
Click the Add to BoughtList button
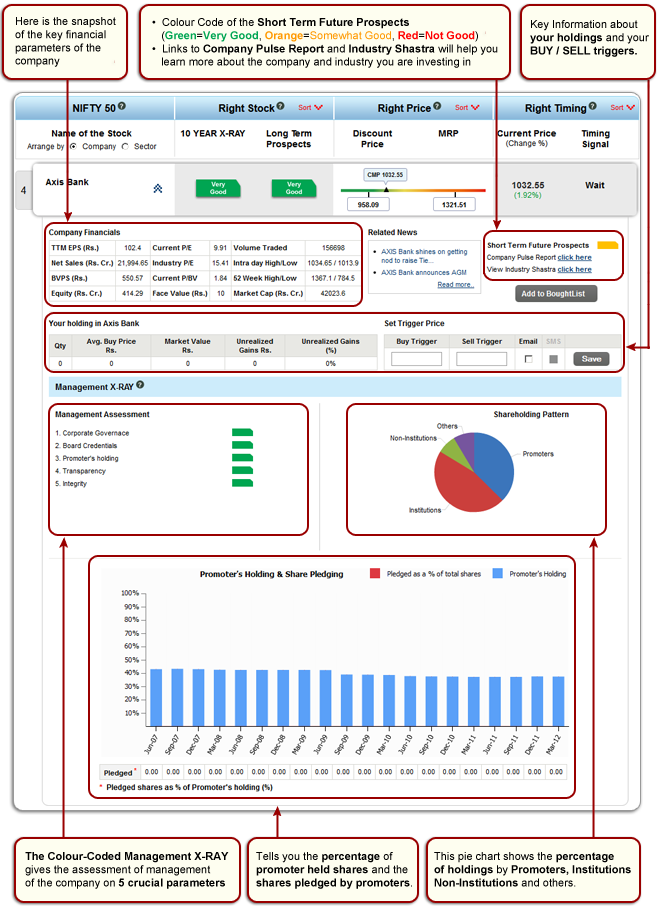tap(556, 293)
